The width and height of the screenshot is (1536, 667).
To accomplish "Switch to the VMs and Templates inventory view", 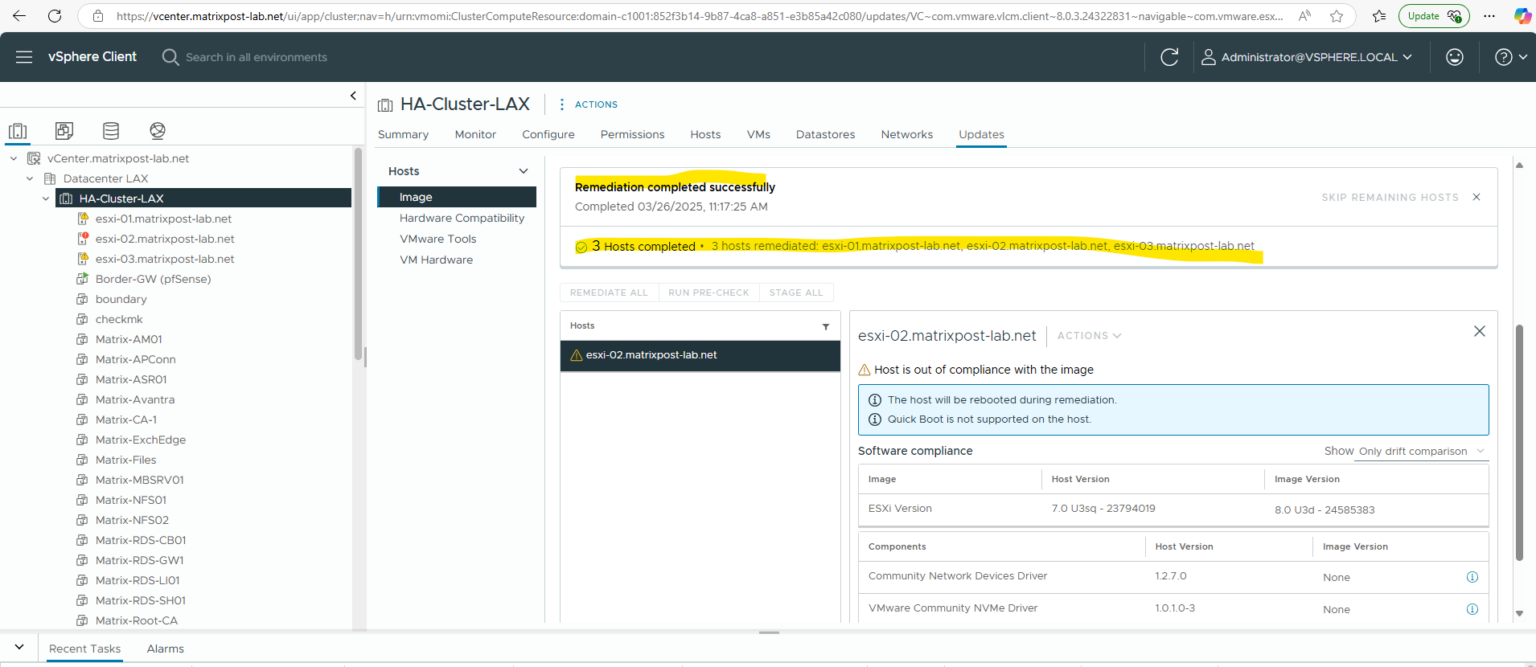I will (64, 130).
